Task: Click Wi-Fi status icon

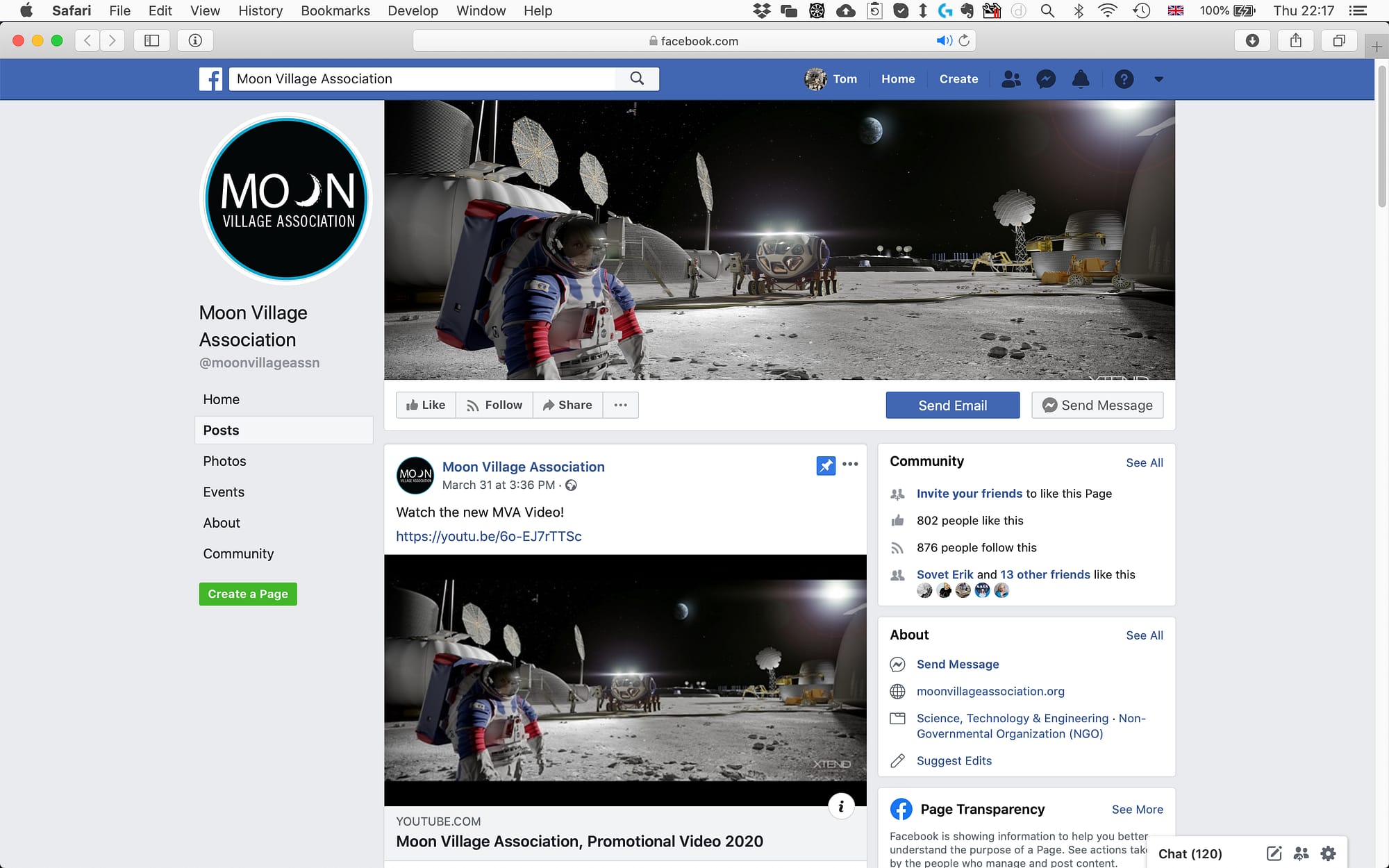Action: pos(1108,10)
